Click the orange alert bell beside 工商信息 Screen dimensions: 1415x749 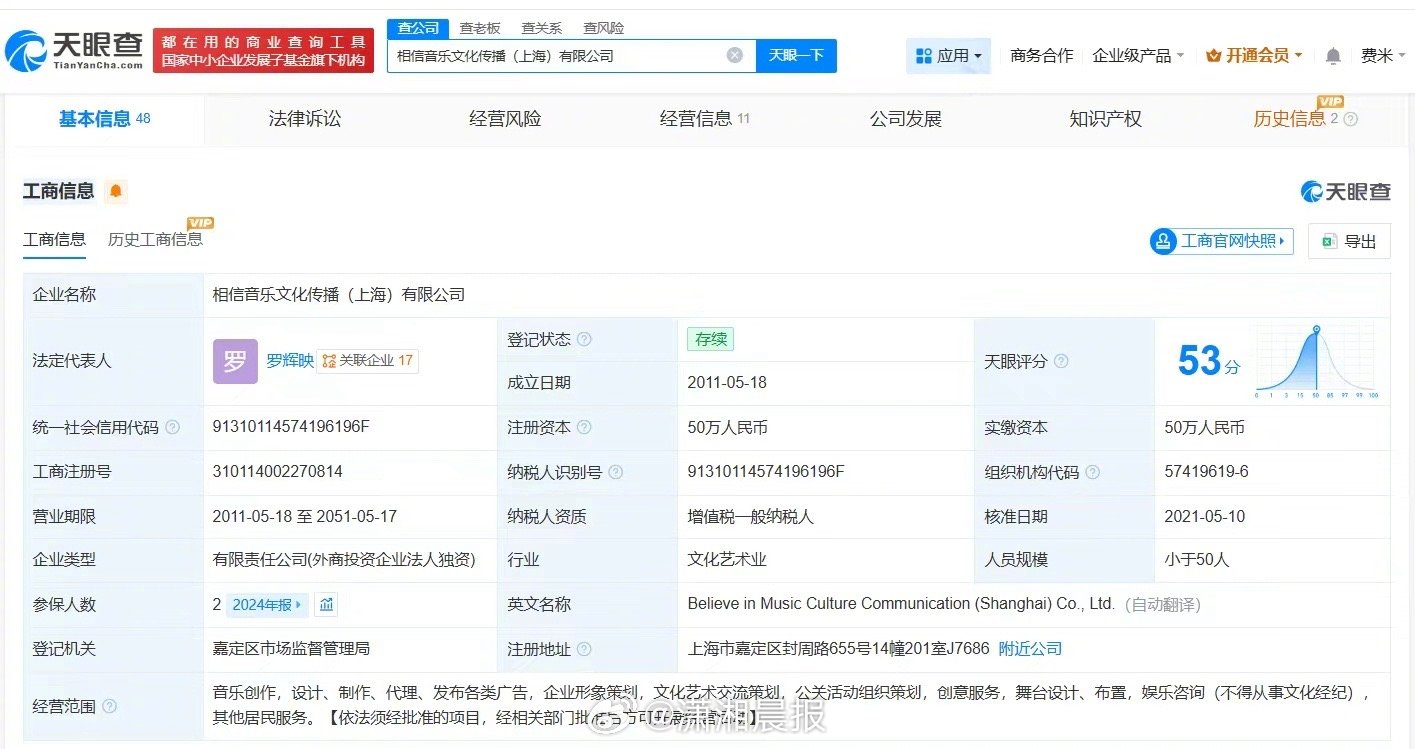pos(116,191)
